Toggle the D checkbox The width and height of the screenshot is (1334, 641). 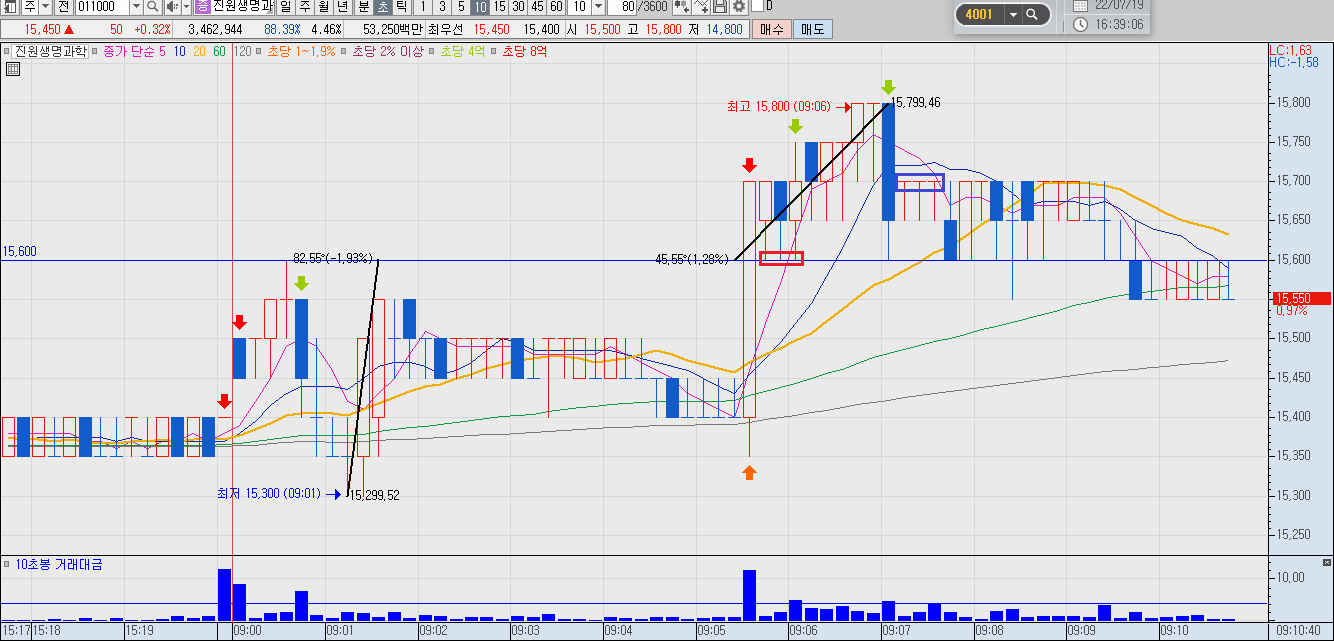(x=758, y=6)
